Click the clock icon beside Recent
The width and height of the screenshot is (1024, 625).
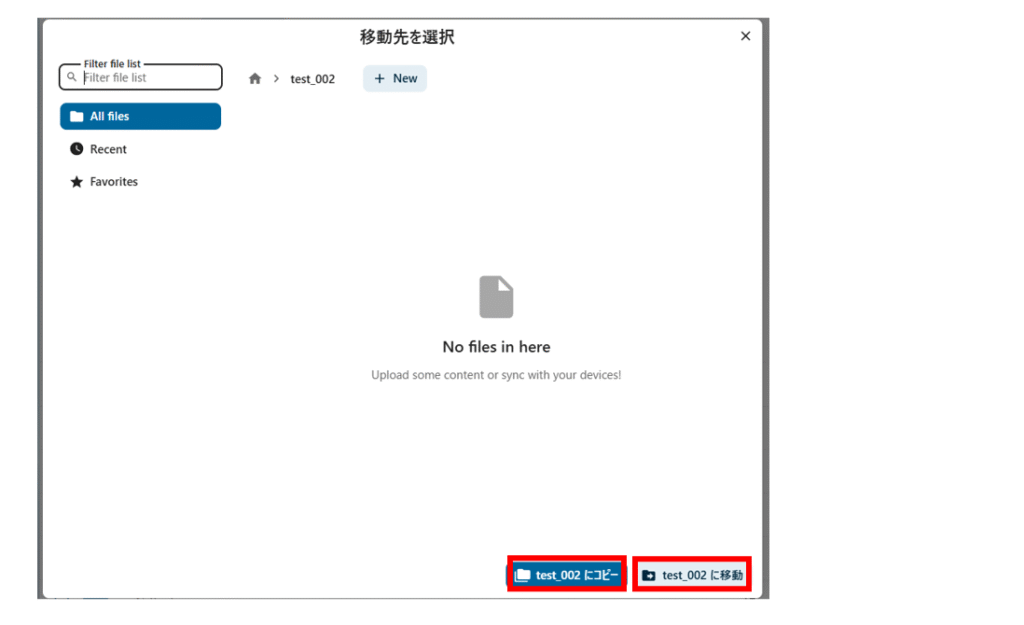click(x=76, y=149)
